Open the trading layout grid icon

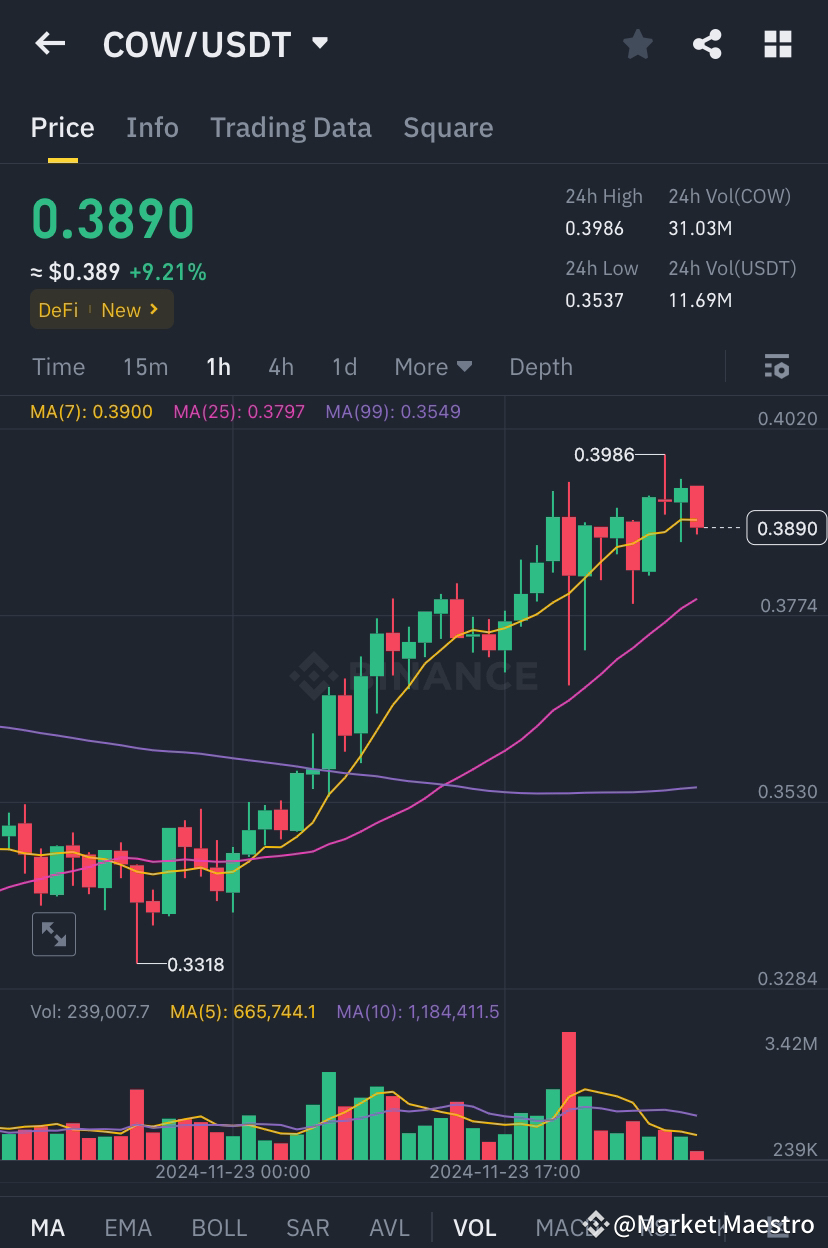[x=778, y=43]
